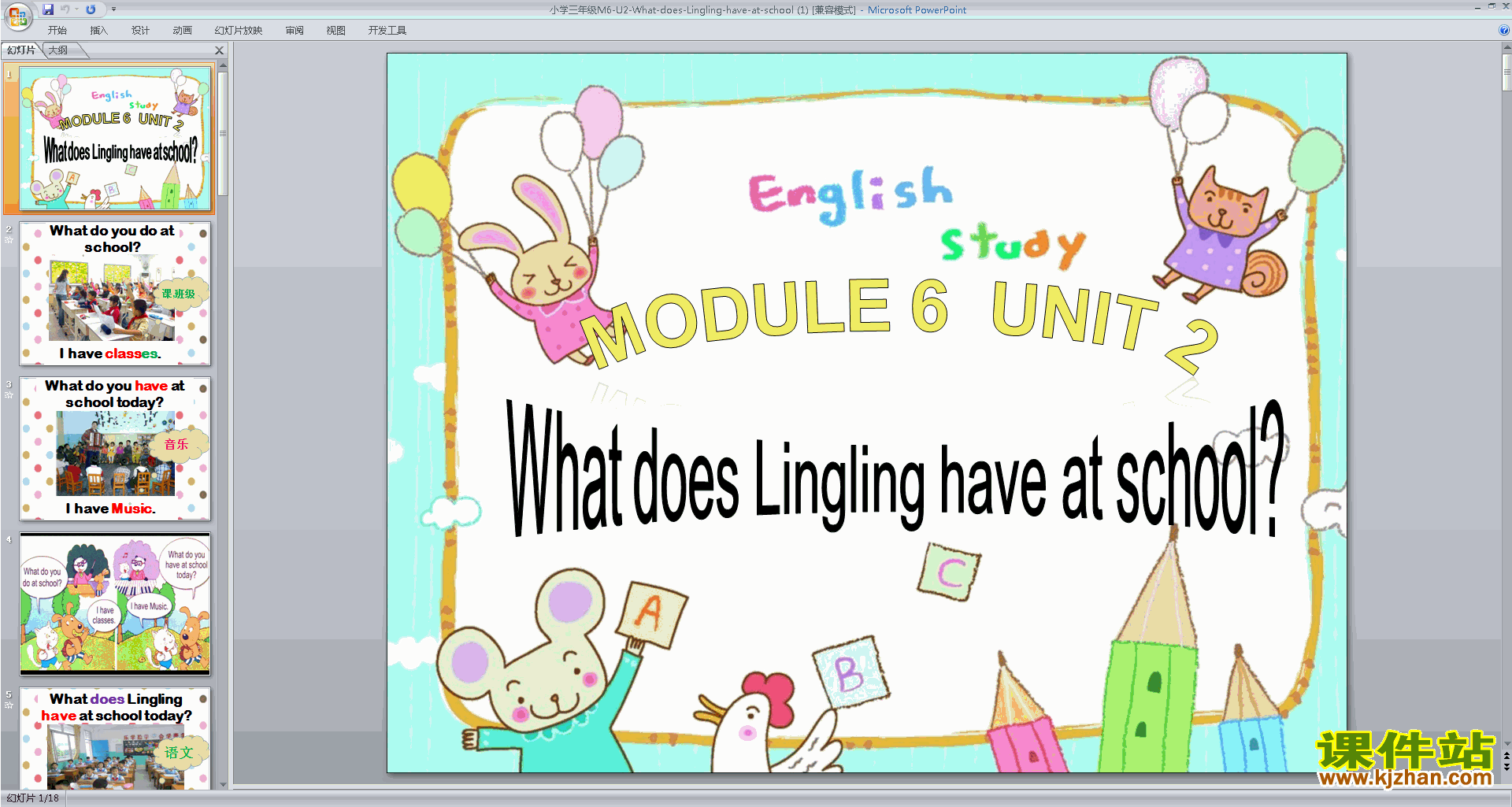Select slide 5 'What does Lingling have' thumbnail

pos(115,739)
